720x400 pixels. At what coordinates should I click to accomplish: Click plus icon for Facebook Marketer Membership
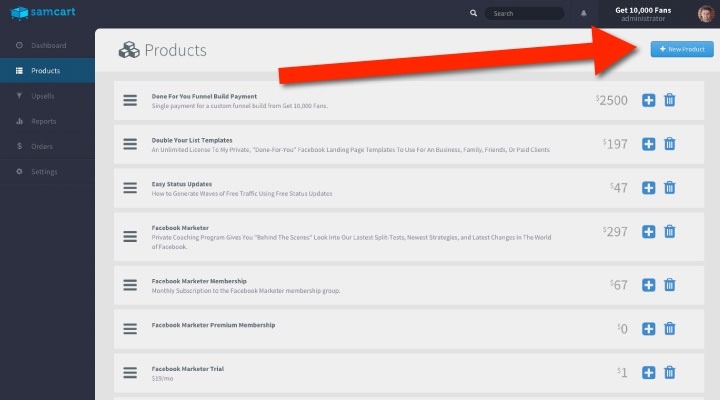648,285
